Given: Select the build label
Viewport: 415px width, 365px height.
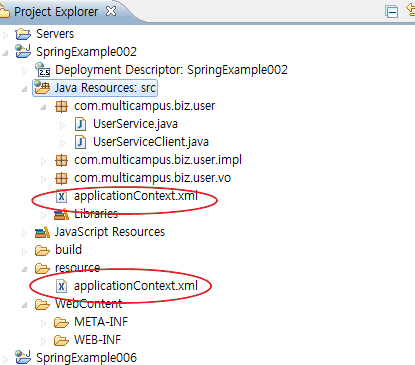Looking at the screenshot, I should coord(68,250).
